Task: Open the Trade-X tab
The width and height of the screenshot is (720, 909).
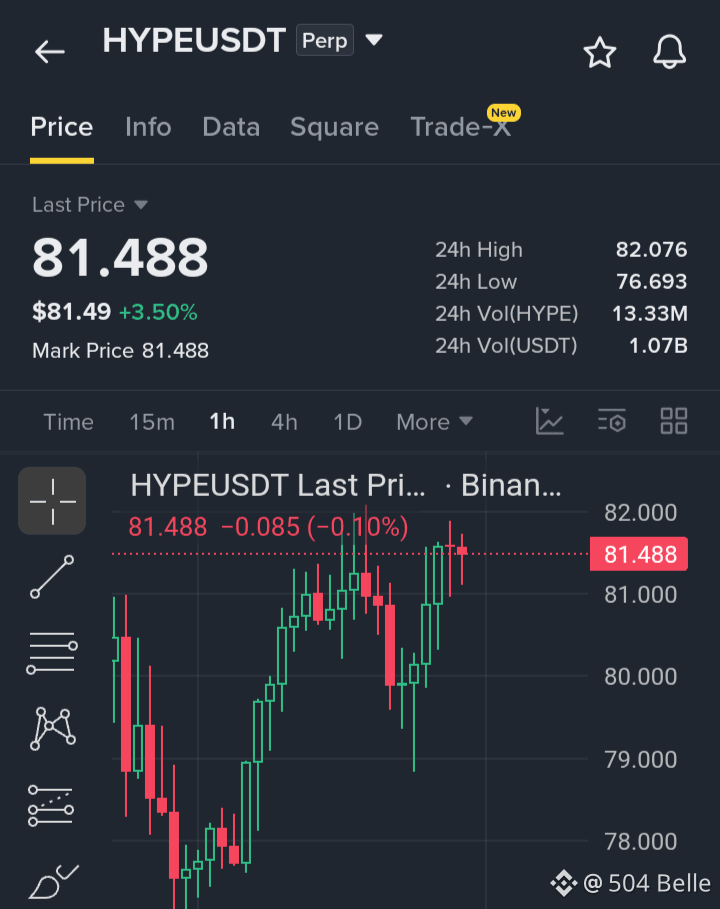Action: [461, 127]
